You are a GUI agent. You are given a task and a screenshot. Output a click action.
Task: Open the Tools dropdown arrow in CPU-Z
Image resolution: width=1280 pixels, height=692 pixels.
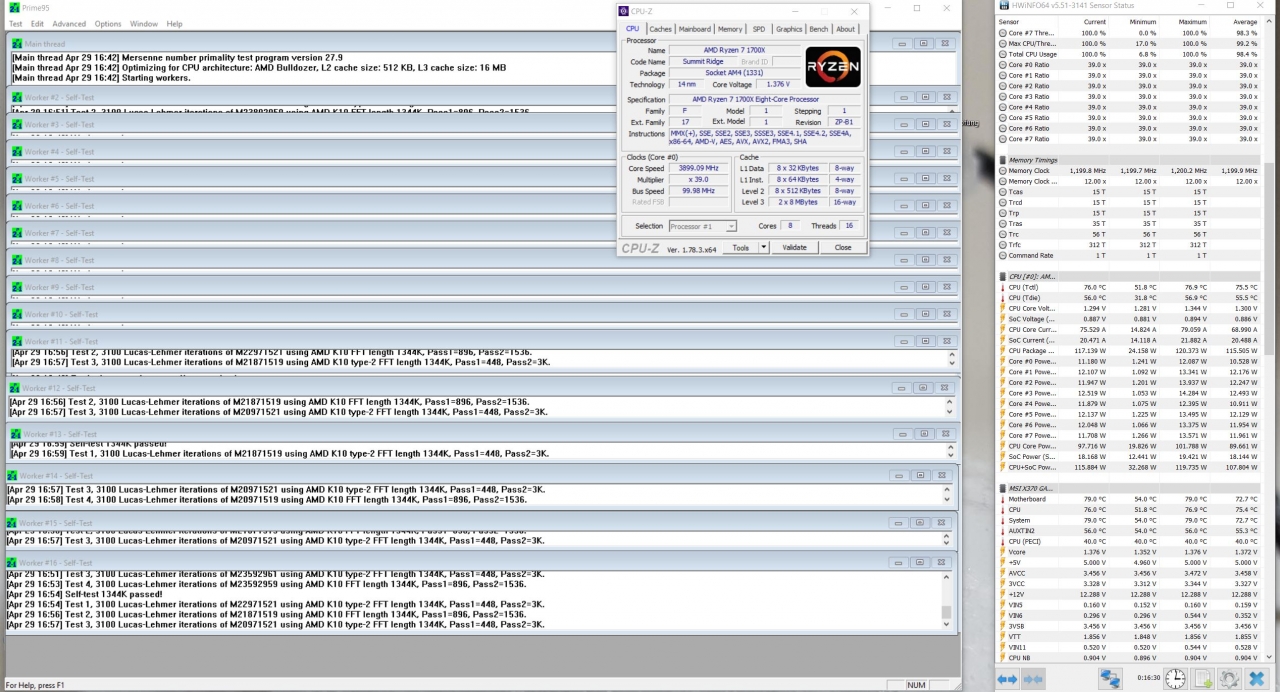[764, 247]
